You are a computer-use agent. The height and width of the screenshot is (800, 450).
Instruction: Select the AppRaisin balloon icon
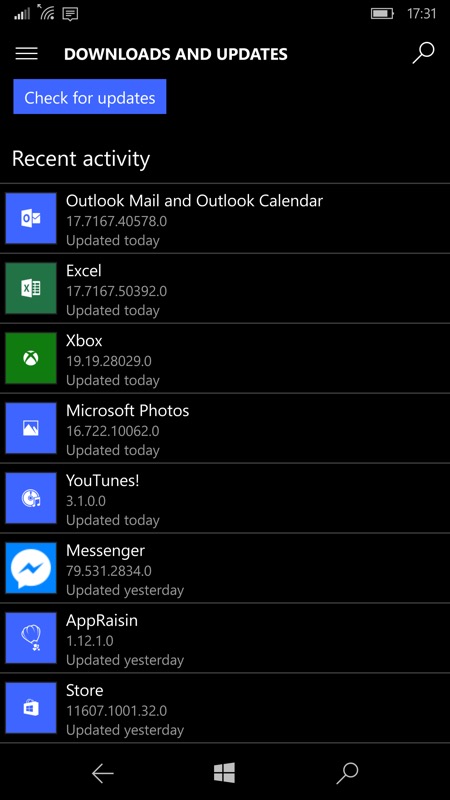[x=31, y=638]
